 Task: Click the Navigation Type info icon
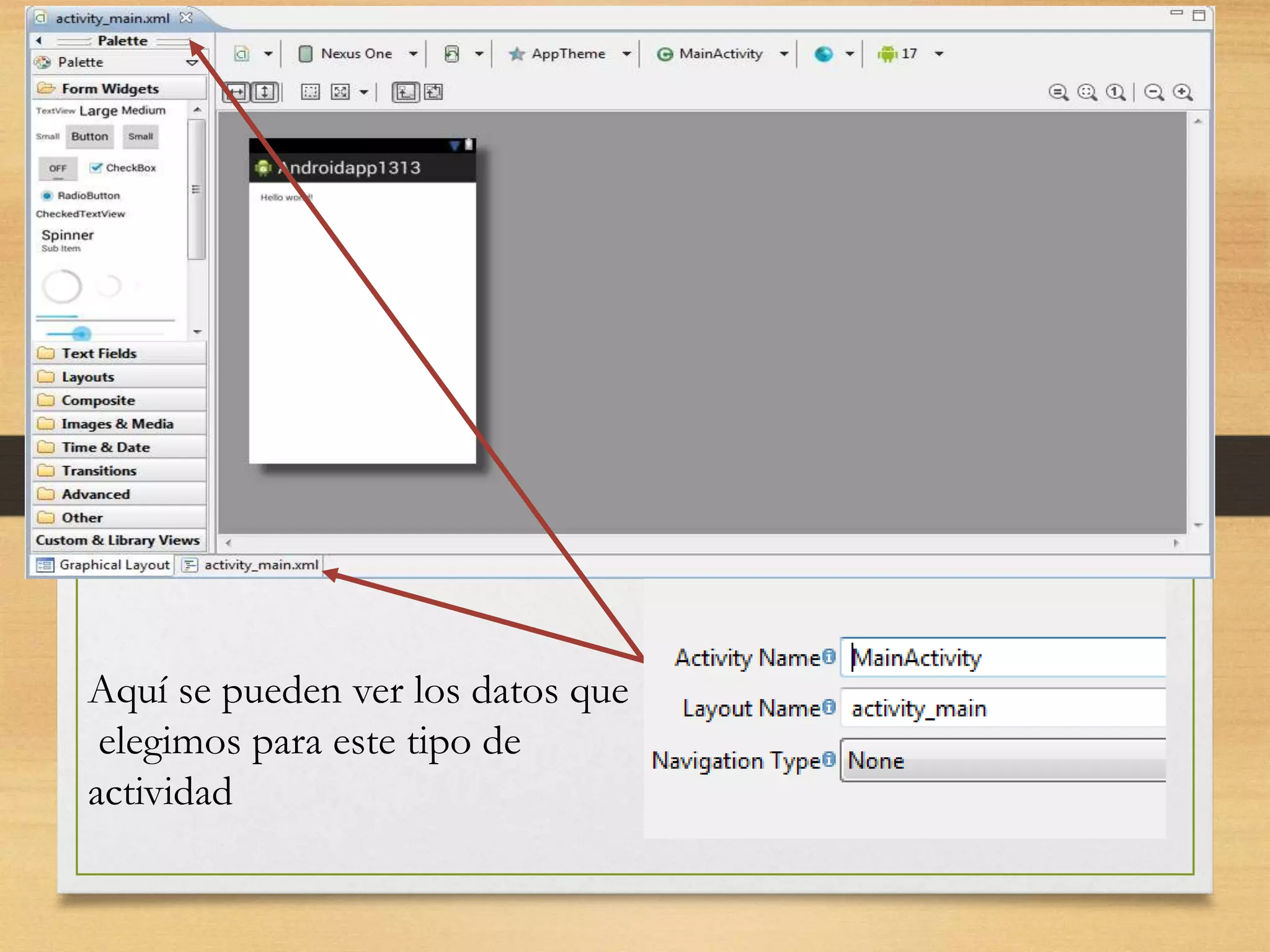click(x=829, y=759)
